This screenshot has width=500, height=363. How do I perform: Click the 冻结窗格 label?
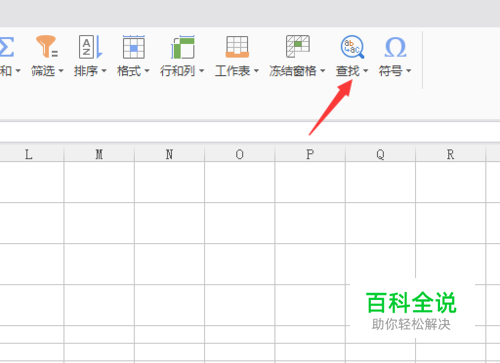[x=293, y=71]
